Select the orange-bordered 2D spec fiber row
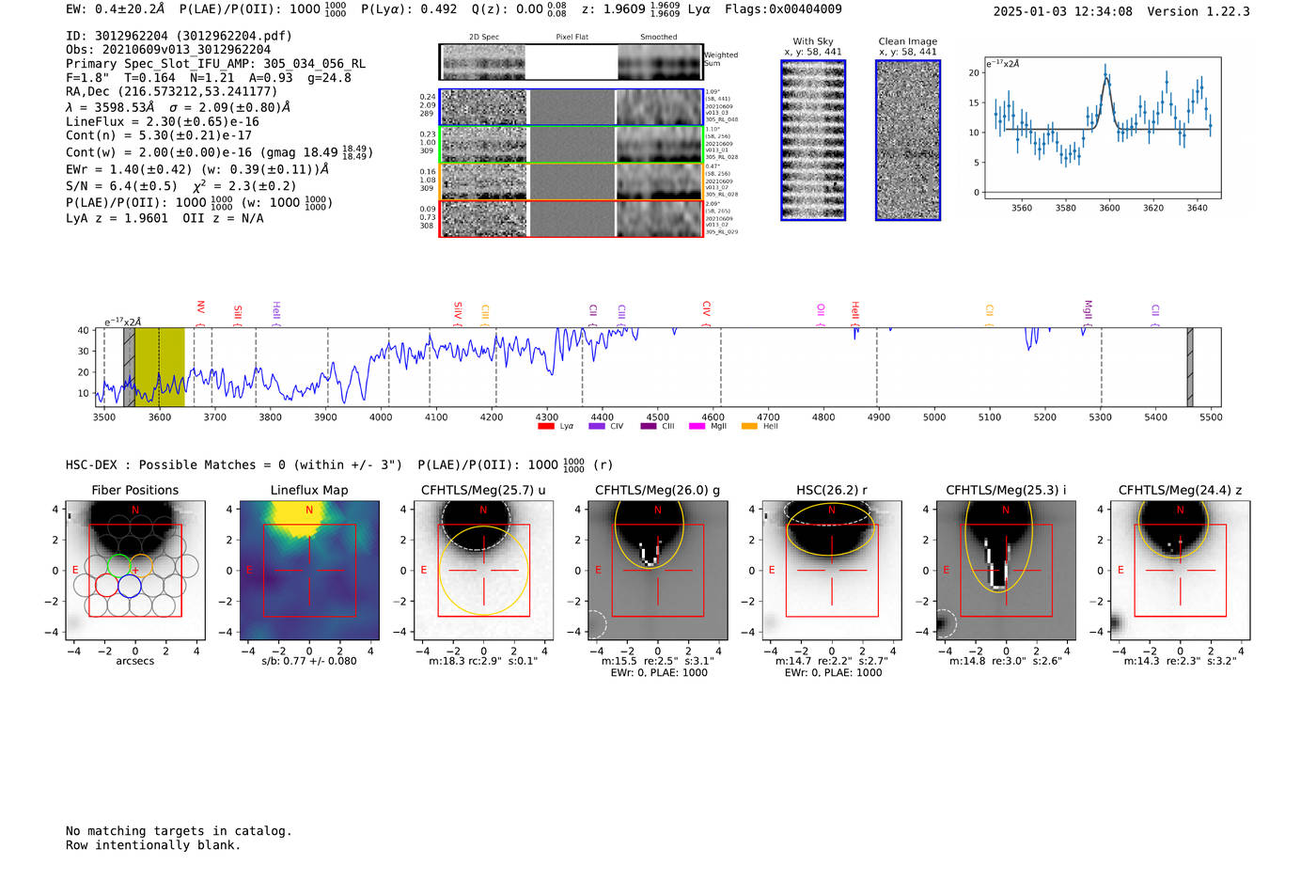The width and height of the screenshot is (1316, 896). pyautogui.click(x=572, y=181)
